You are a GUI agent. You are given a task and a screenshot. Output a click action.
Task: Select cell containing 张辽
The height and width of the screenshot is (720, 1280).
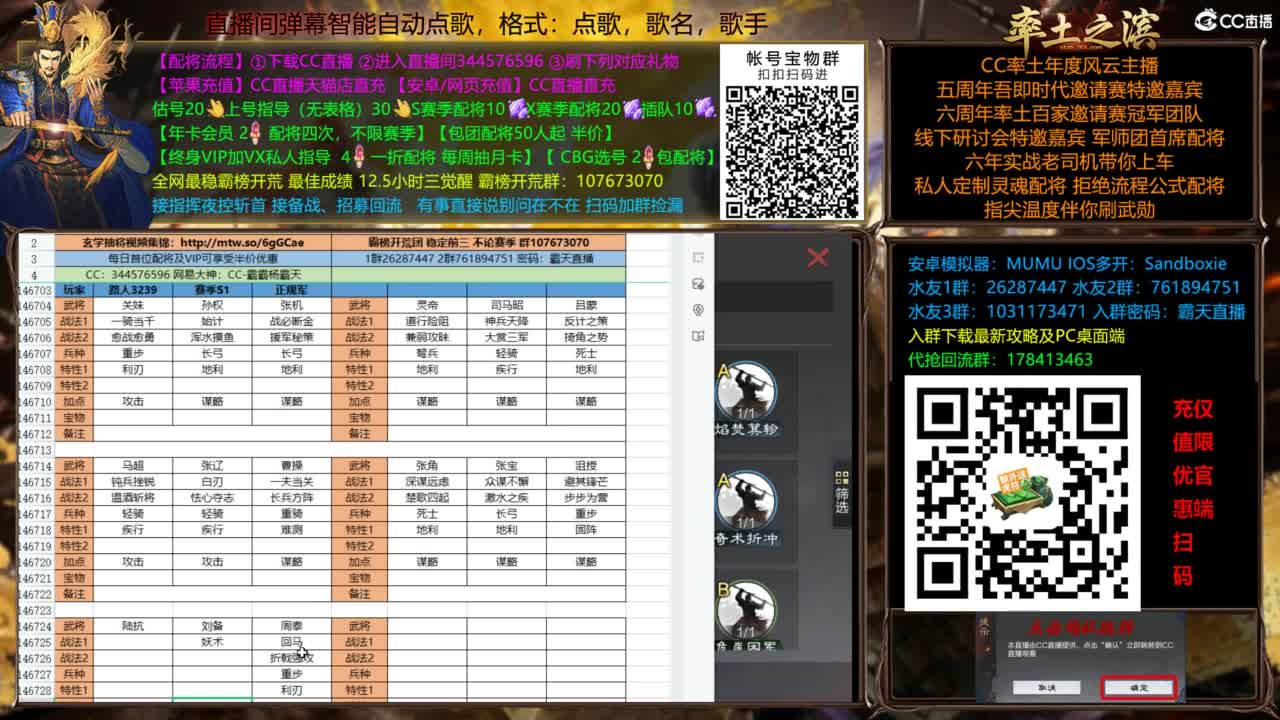[x=212, y=465]
